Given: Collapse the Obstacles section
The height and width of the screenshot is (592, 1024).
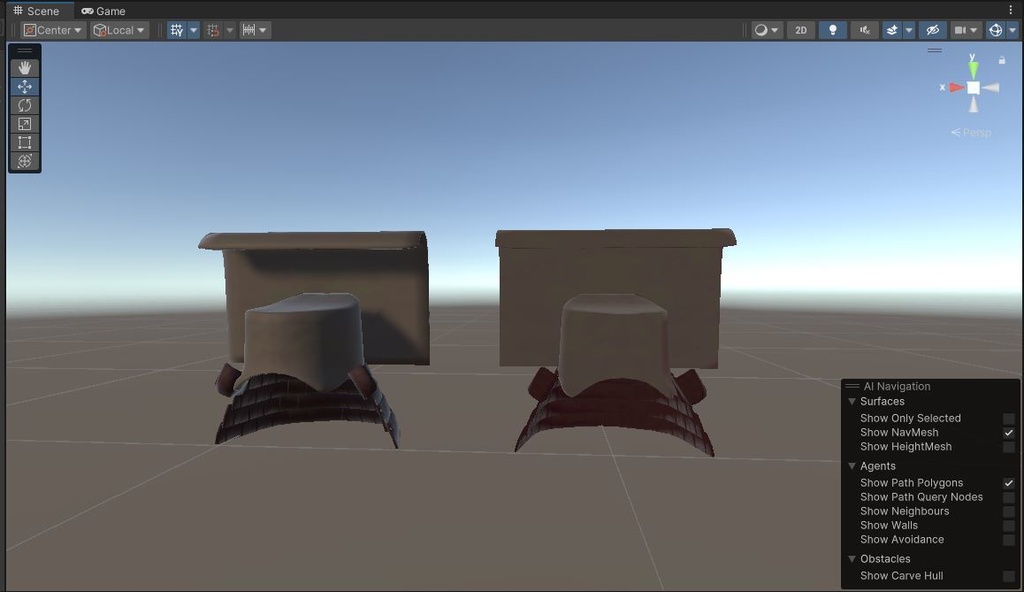Looking at the screenshot, I should pos(852,559).
